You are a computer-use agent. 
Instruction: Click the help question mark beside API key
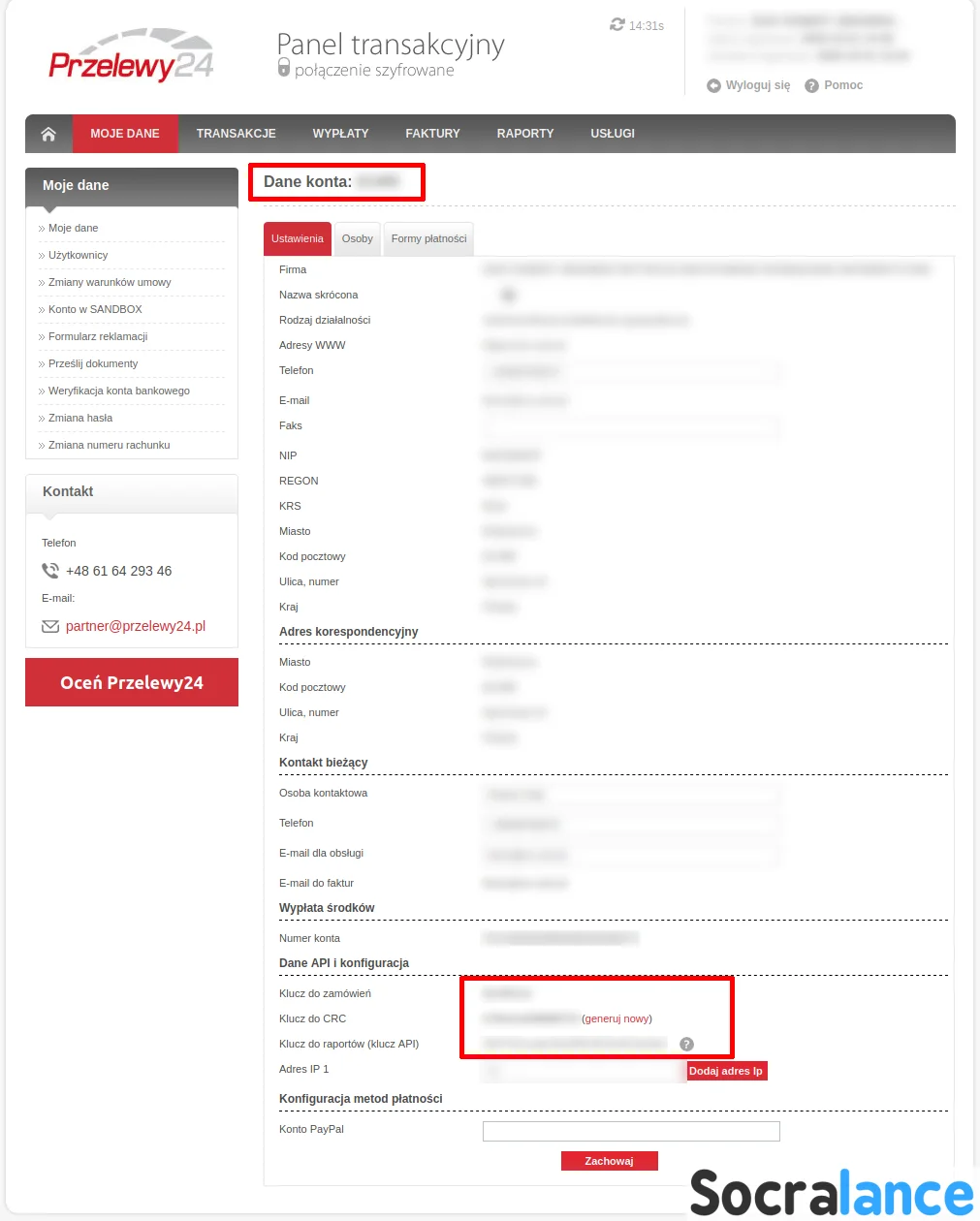click(x=686, y=1044)
